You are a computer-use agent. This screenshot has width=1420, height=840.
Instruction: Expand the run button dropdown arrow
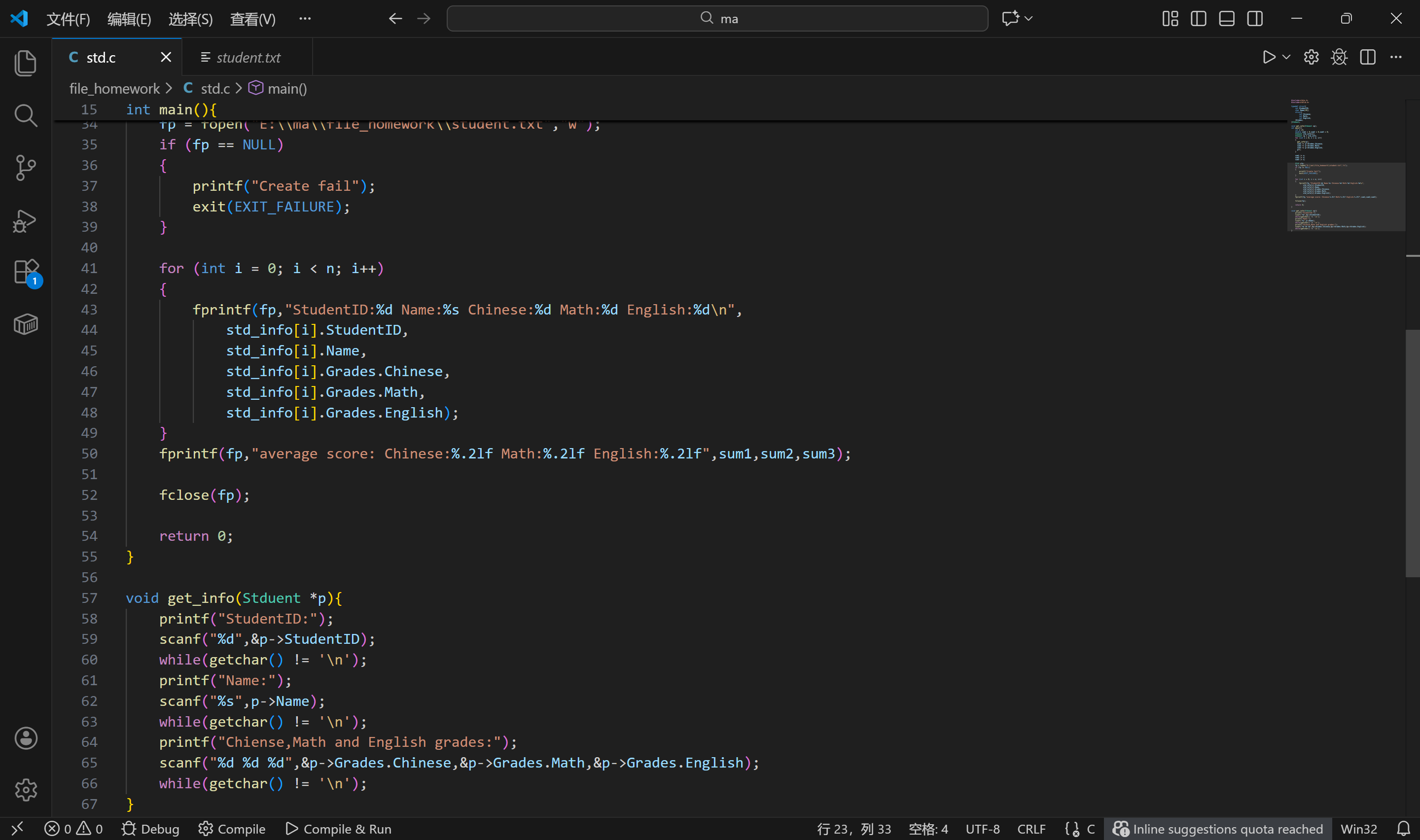tap(1286, 57)
